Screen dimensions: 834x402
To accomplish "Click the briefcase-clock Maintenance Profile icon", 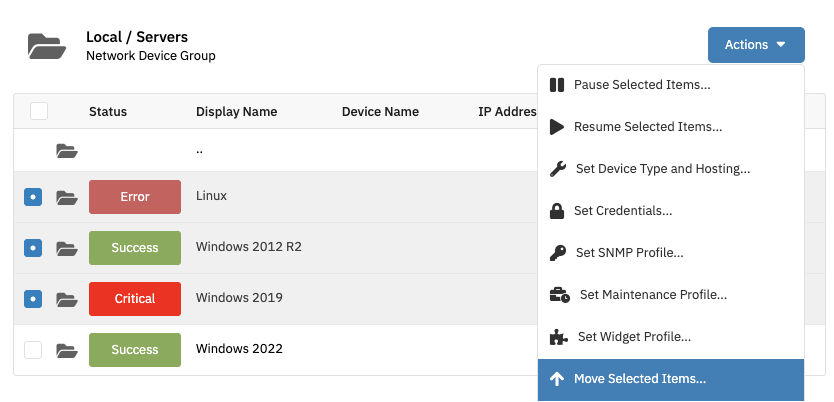I will 560,295.
